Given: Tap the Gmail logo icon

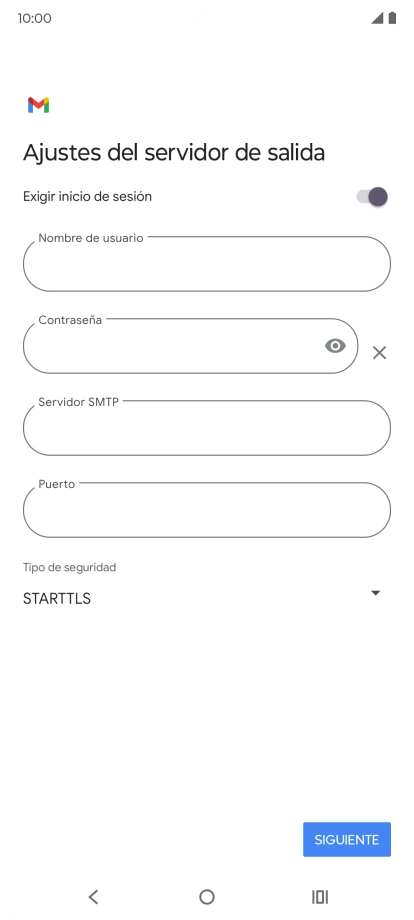Looking at the screenshot, I should pos(38,105).
